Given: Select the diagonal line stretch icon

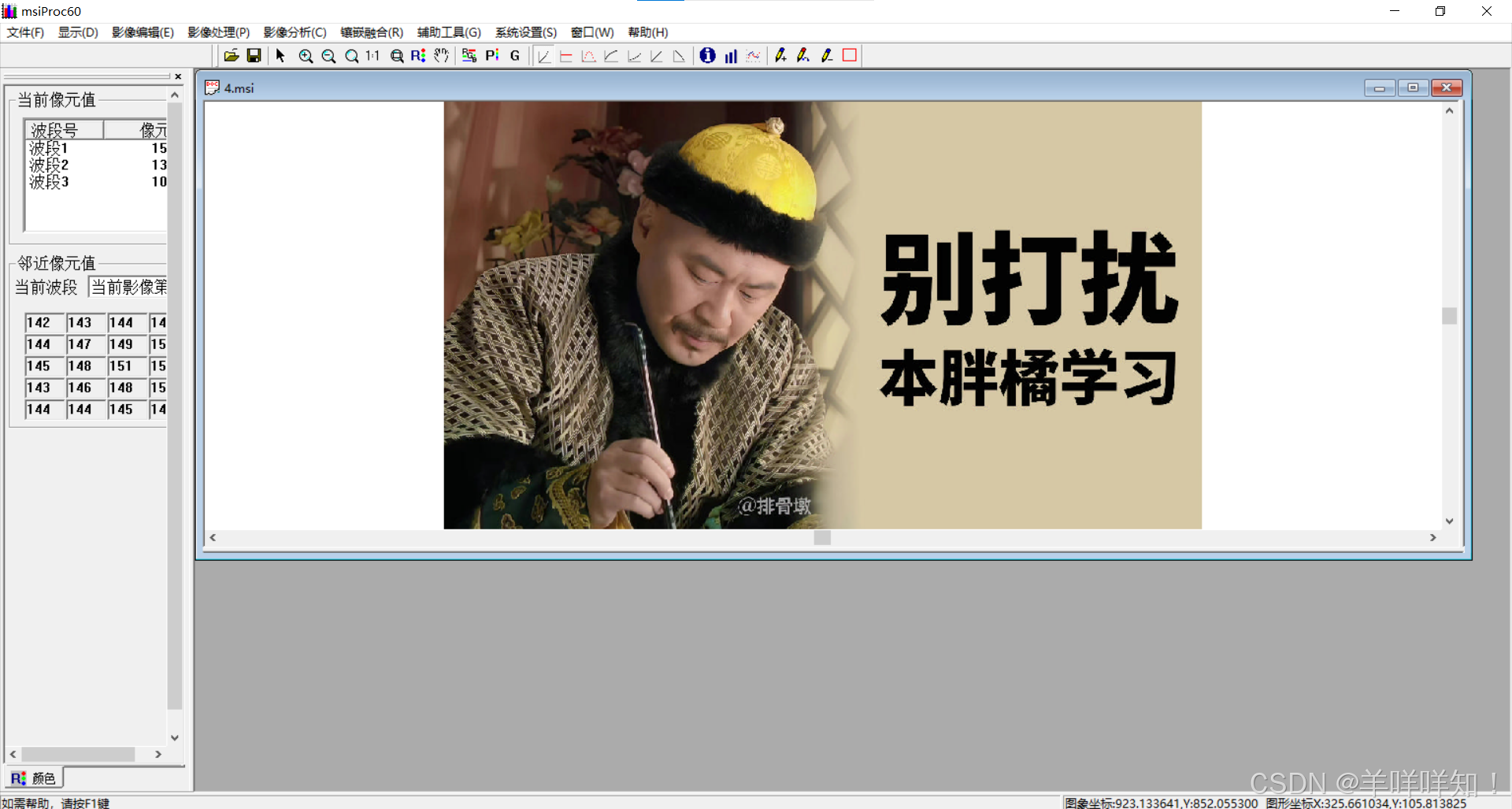Looking at the screenshot, I should point(656,56).
